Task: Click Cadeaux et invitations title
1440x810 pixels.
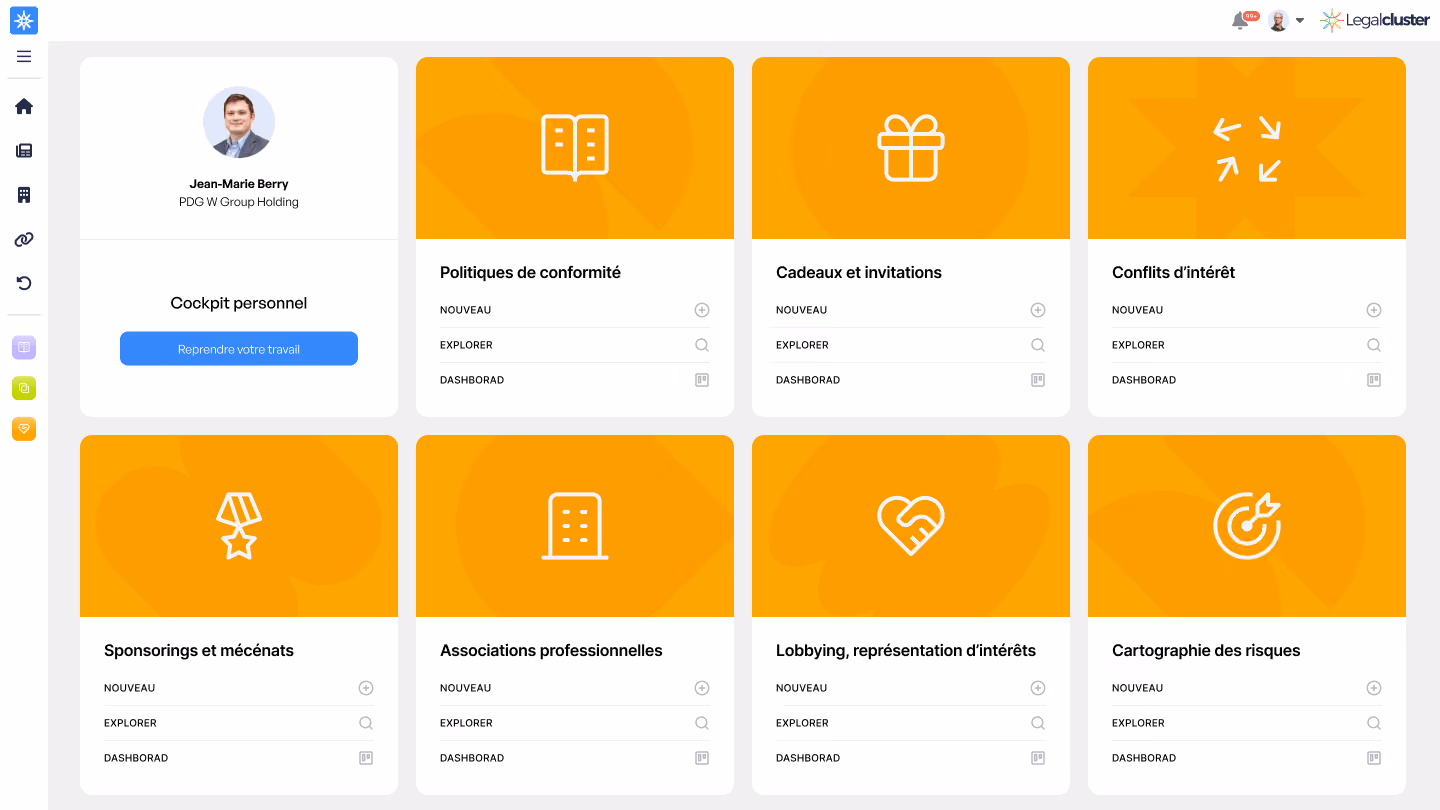Action: click(x=859, y=272)
